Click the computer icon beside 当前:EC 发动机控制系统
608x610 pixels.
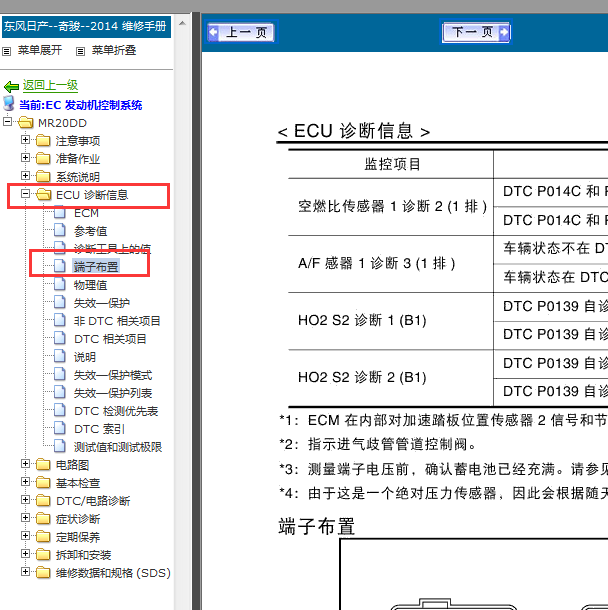[x=9, y=104]
